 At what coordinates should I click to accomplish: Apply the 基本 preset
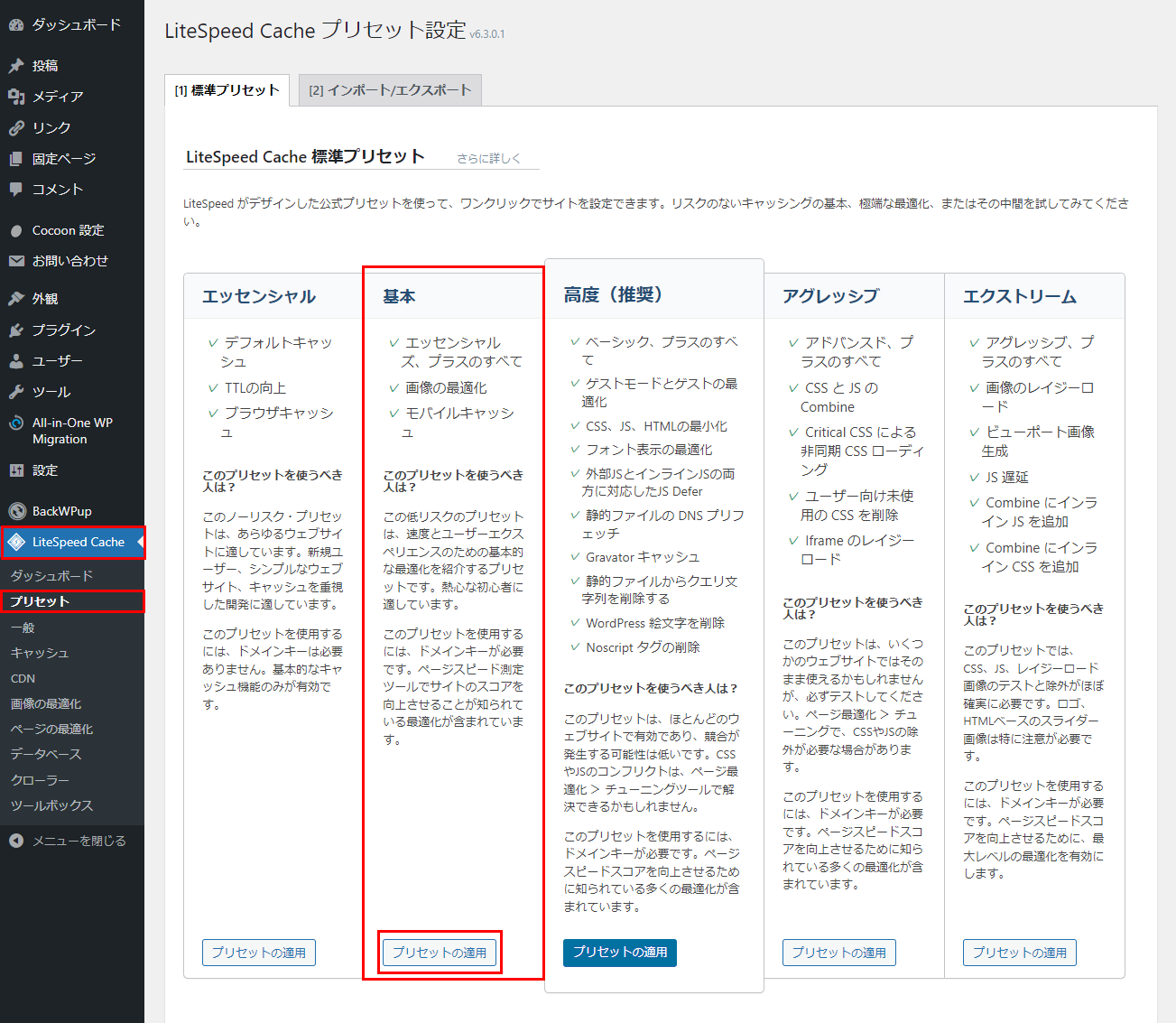click(440, 953)
